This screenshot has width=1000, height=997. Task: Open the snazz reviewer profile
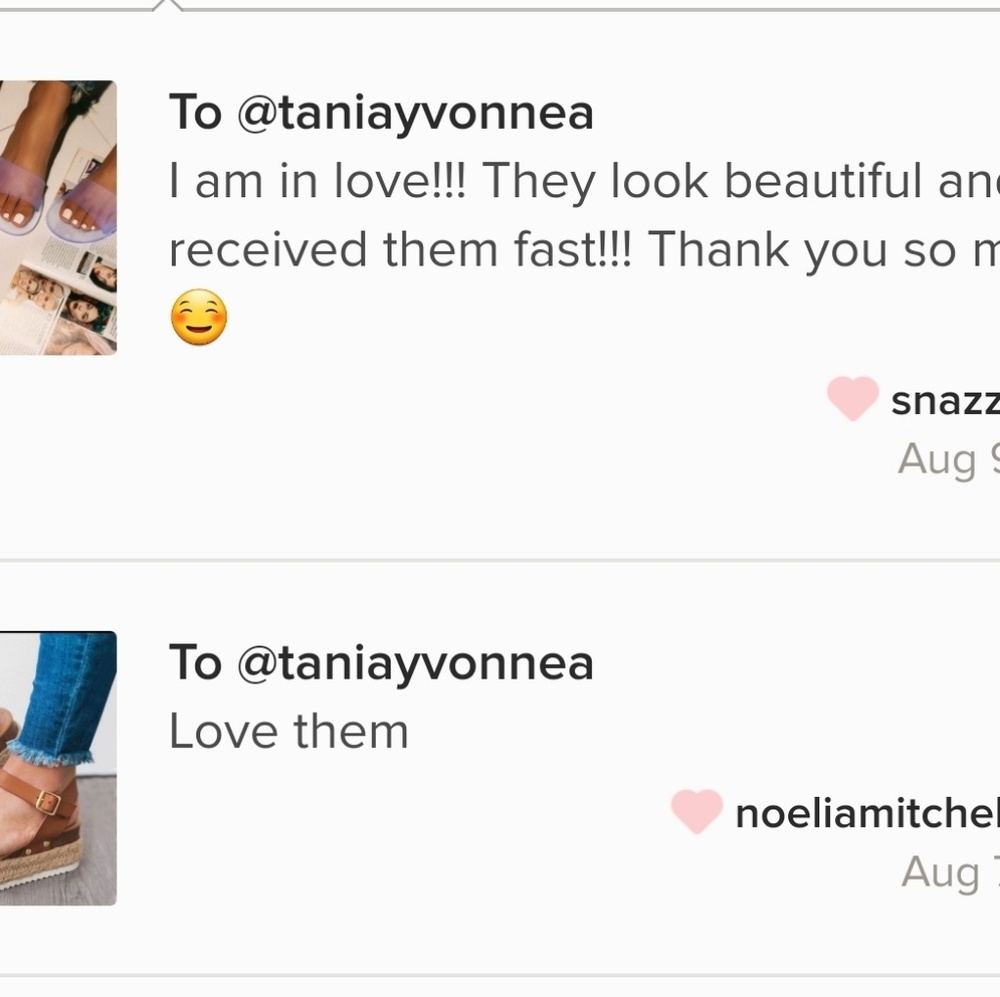[944, 401]
